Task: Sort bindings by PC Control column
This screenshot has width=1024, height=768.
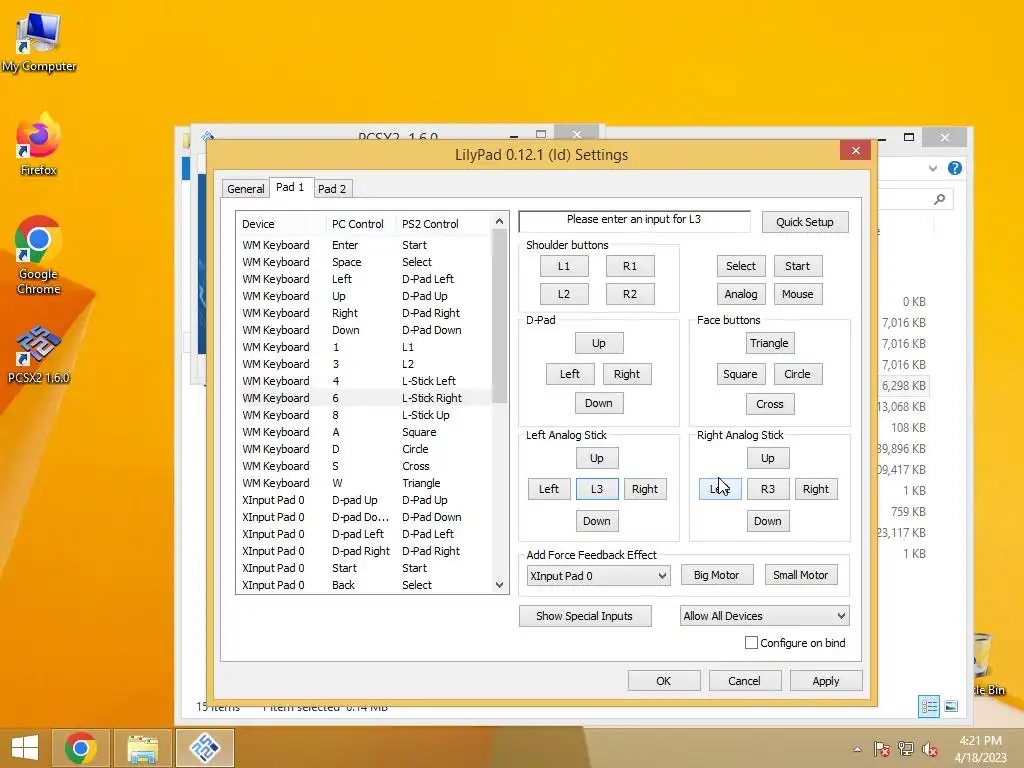Action: click(361, 224)
